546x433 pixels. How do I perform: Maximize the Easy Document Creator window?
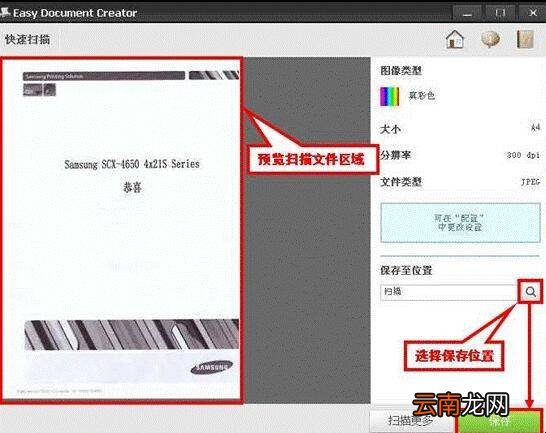pos(500,13)
